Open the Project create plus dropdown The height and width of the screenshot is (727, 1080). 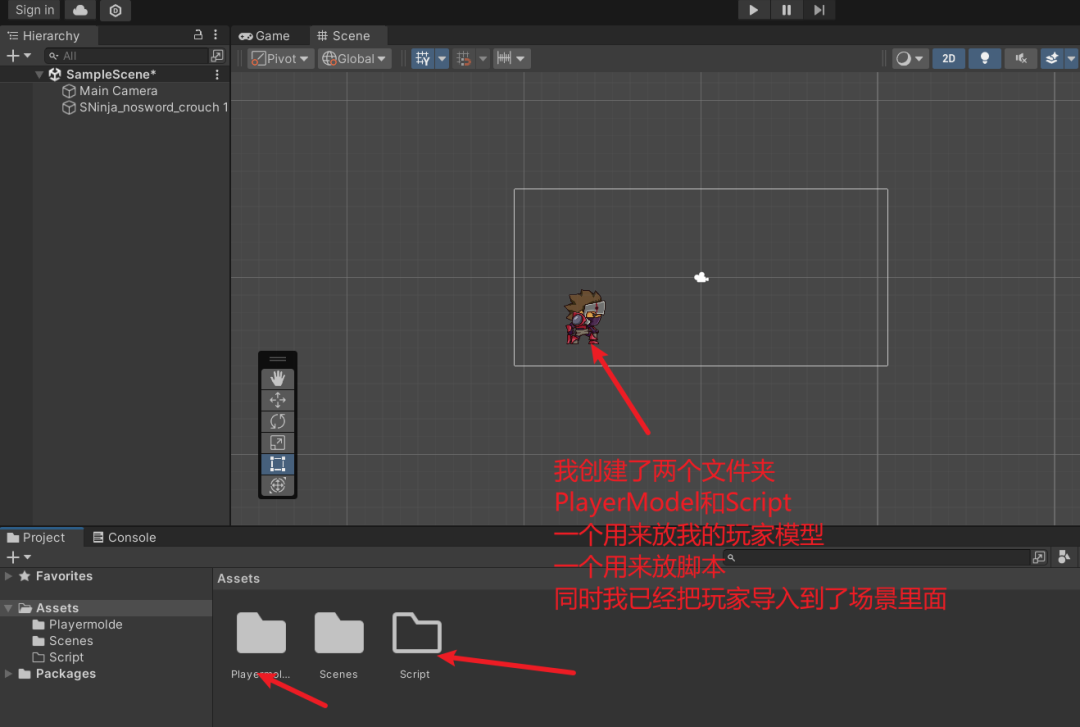pos(19,557)
